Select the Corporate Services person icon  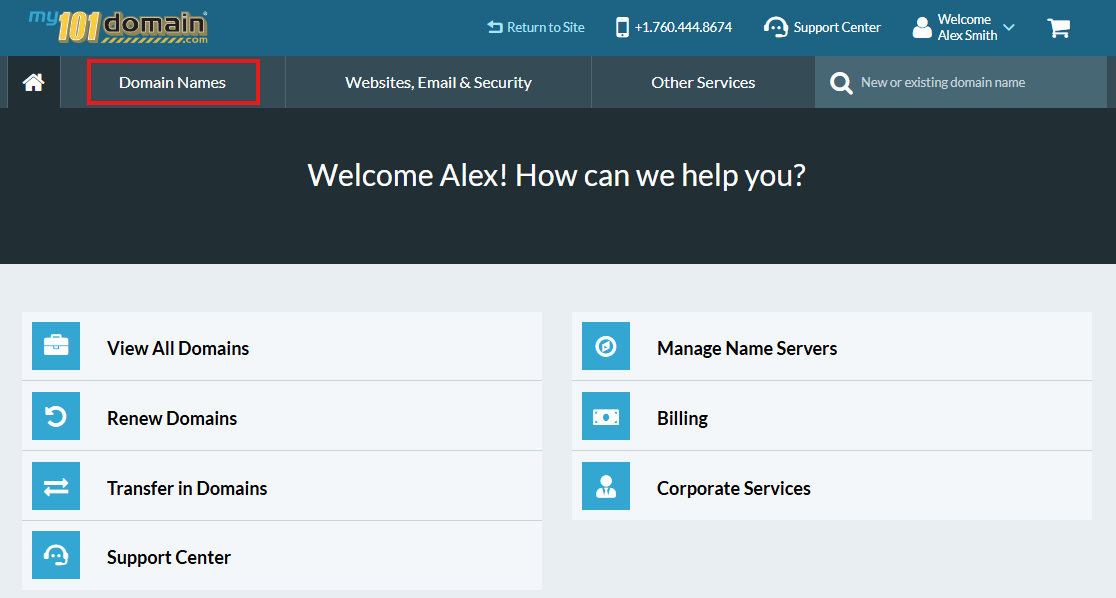605,485
